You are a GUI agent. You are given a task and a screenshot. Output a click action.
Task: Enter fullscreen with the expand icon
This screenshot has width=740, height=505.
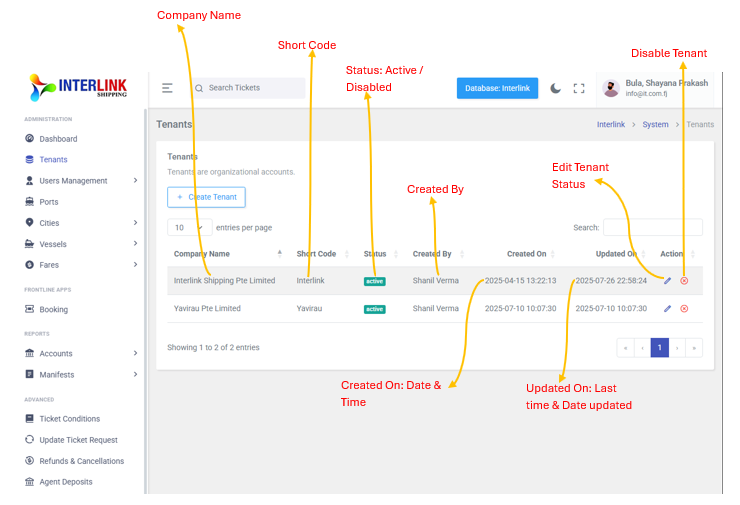tap(579, 88)
